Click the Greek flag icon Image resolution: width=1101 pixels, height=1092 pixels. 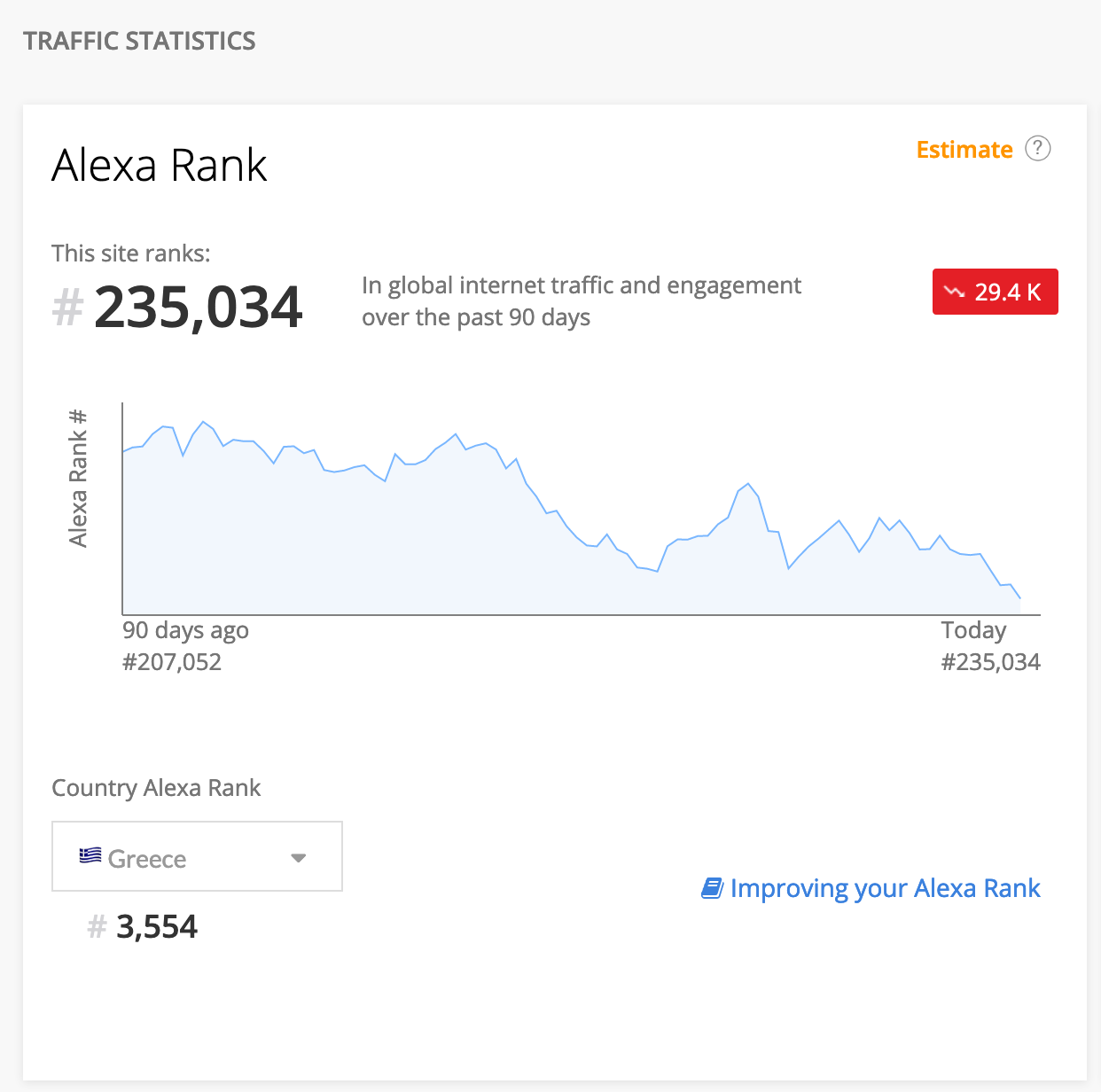(90, 856)
